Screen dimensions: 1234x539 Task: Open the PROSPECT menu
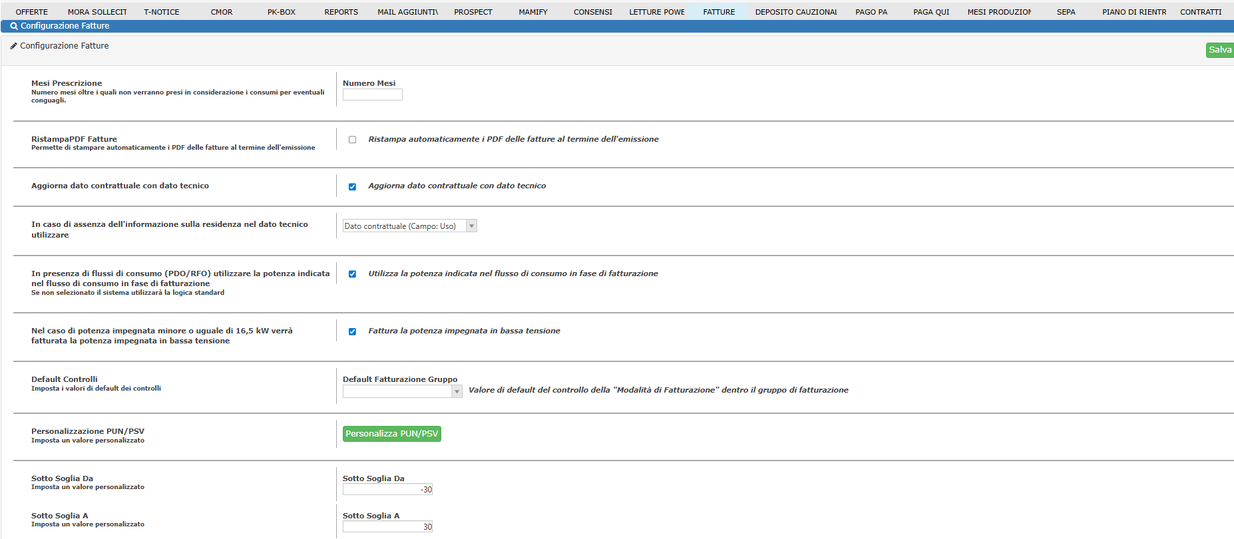pyautogui.click(x=473, y=12)
